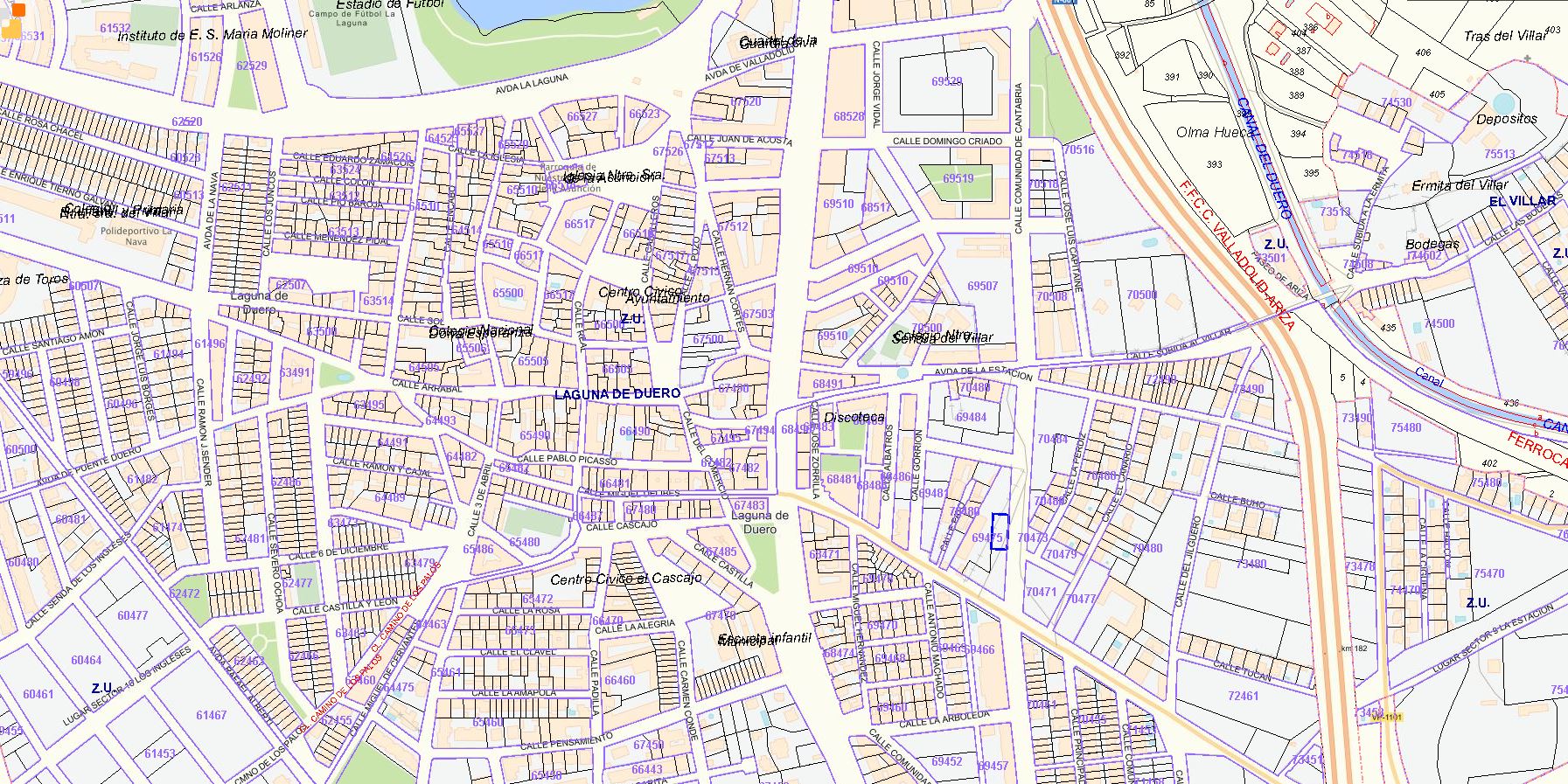The width and height of the screenshot is (1568, 784).
Task: Click the CANAL DEL DUERO label
Action: tap(1264, 157)
